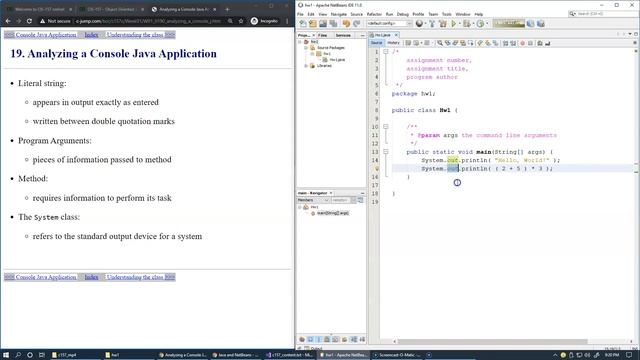Click the taskbar search magnifier icon
Screen dimensions: 640x360
click(18, 355)
